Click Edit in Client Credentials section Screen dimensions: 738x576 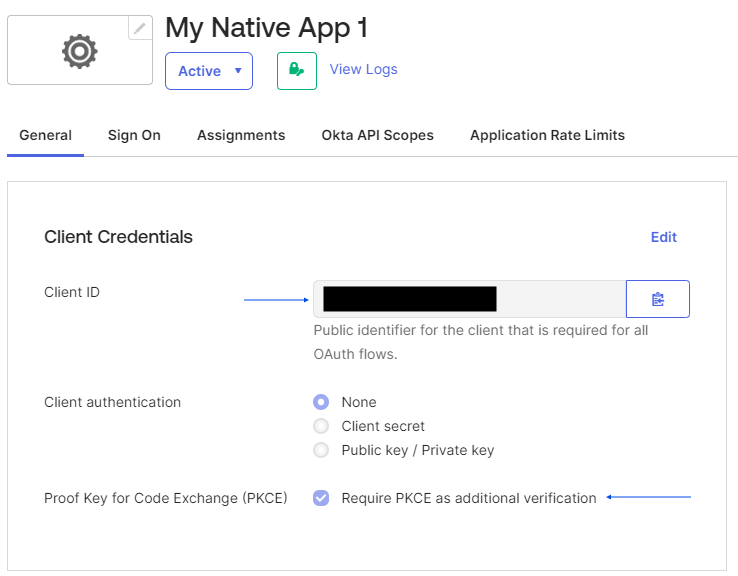point(663,237)
